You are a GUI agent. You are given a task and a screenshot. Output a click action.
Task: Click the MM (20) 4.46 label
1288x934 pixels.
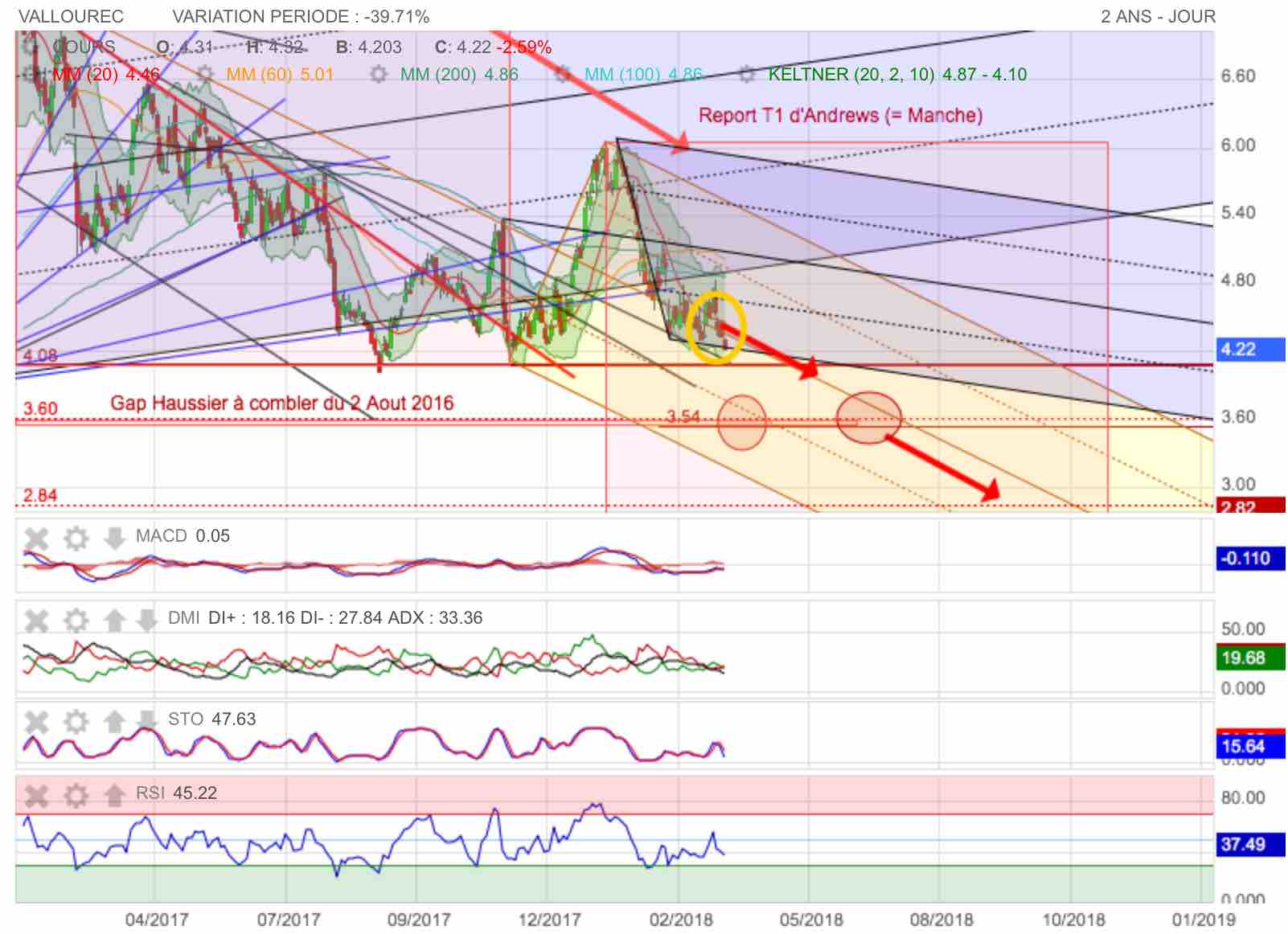tap(105, 75)
